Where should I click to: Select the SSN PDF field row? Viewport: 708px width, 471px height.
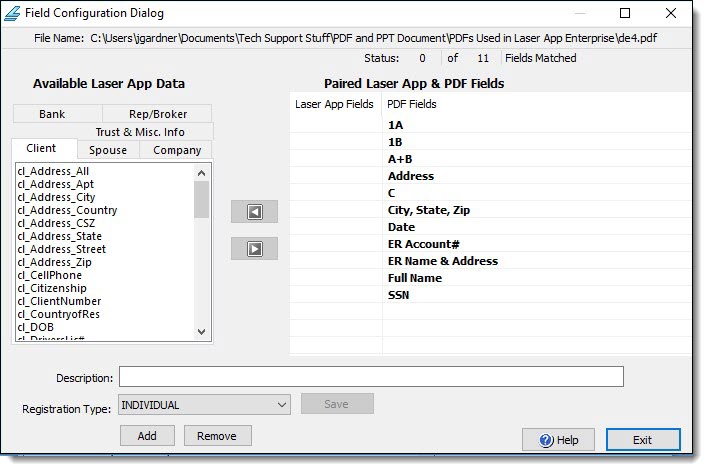398,295
